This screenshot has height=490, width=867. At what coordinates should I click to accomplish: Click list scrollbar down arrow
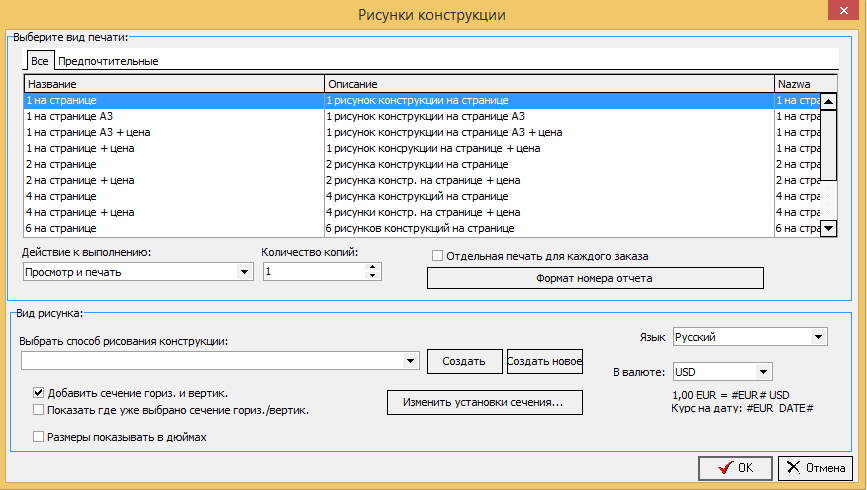tap(828, 228)
